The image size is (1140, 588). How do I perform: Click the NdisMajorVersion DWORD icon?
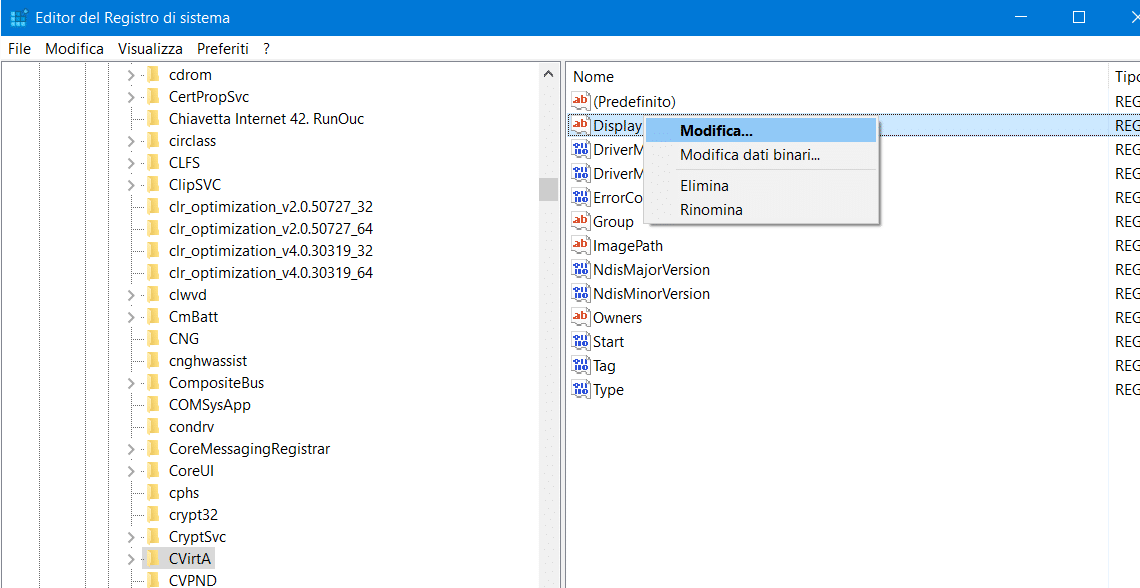coord(581,269)
